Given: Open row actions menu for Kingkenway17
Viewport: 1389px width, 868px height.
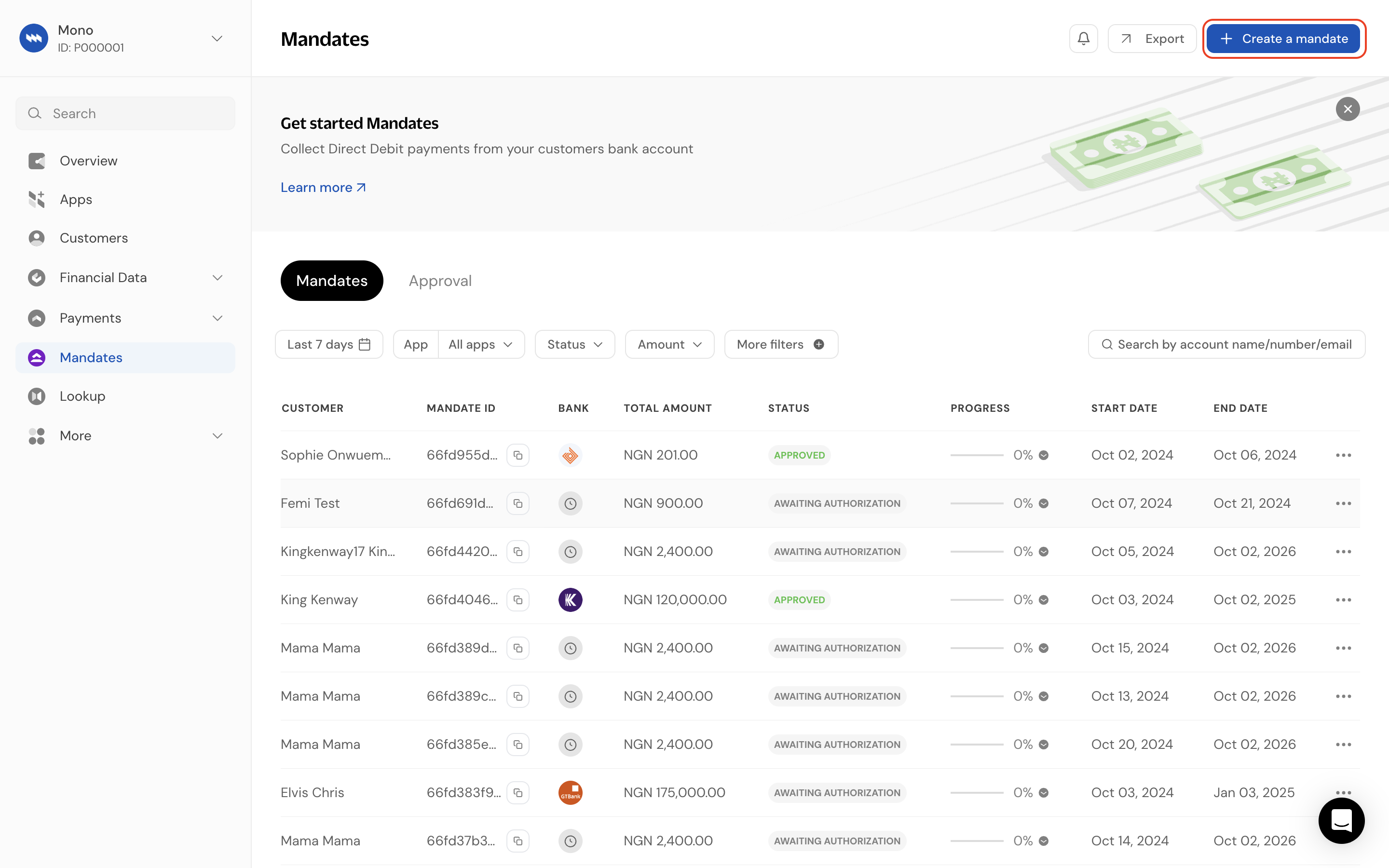Looking at the screenshot, I should [1343, 552].
